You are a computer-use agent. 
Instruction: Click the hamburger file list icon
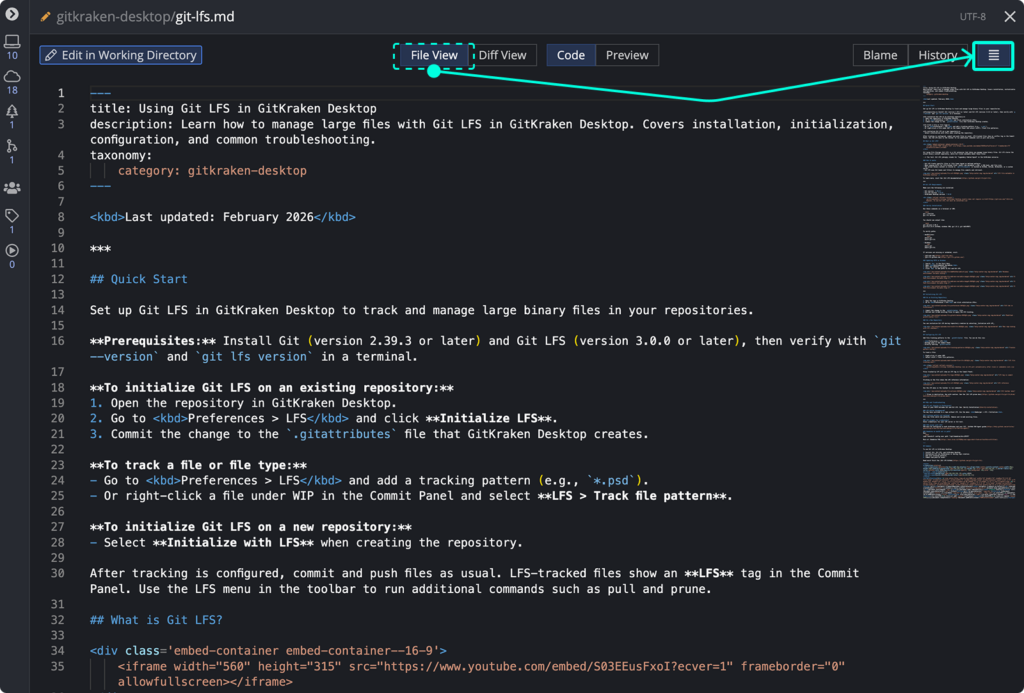[x=993, y=55]
